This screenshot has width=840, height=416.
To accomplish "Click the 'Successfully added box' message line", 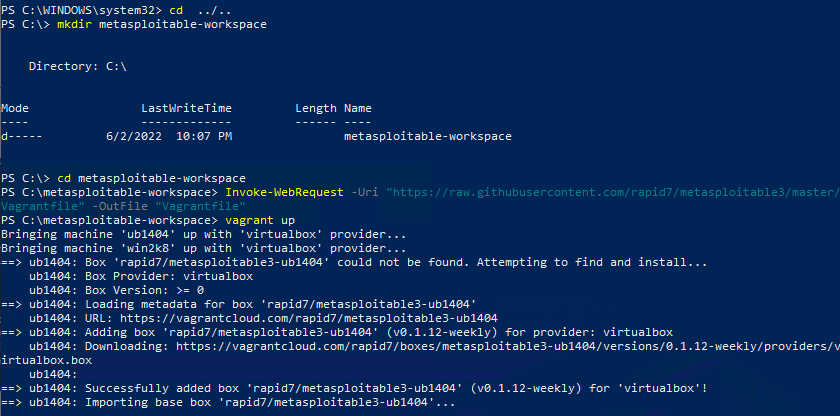I will point(354,388).
